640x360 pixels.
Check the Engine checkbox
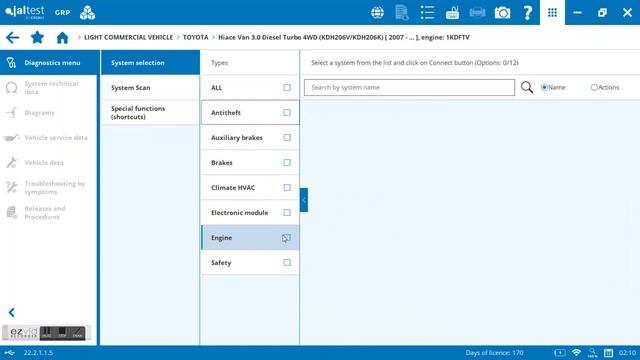287,238
